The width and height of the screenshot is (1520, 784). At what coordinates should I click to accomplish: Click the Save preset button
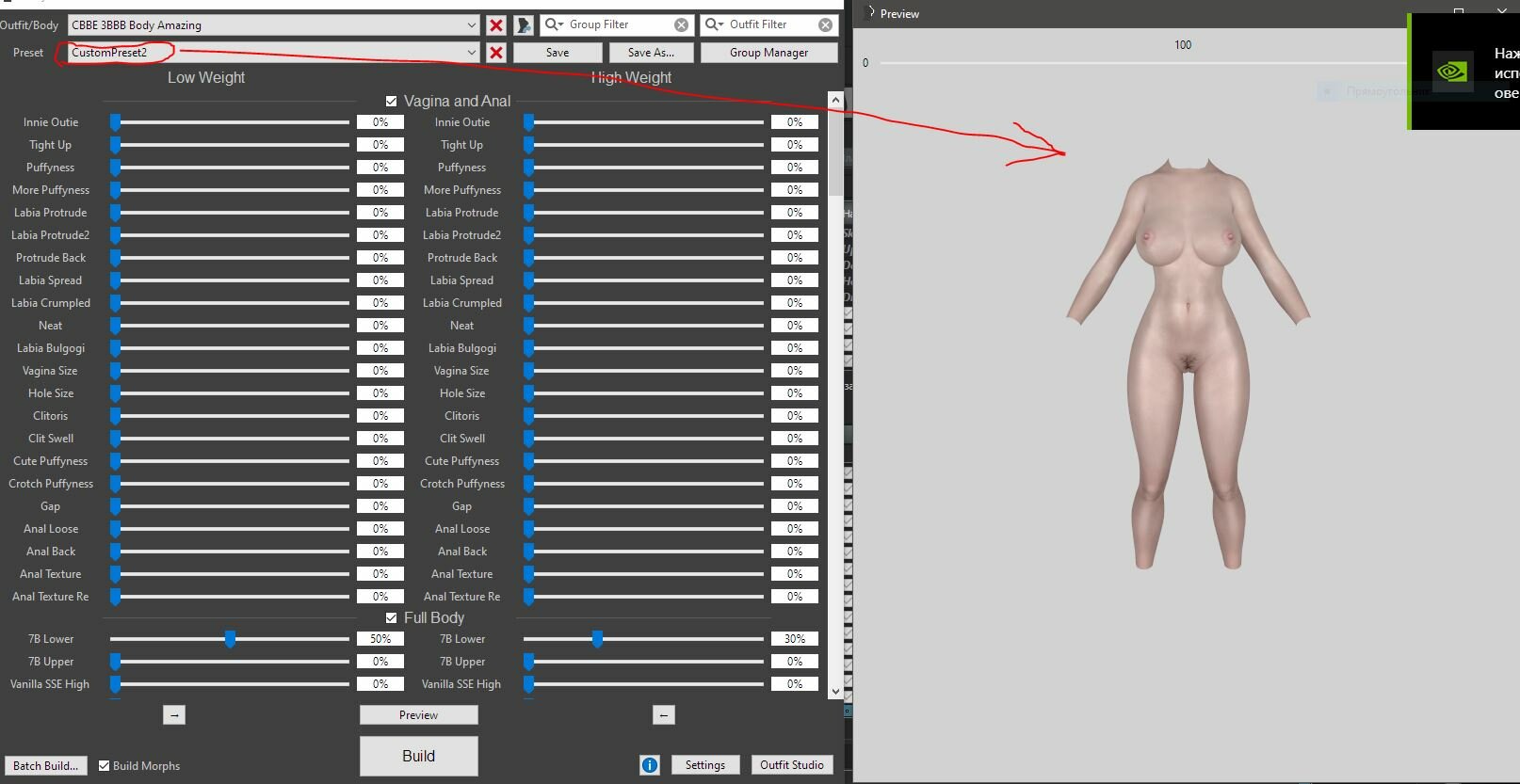[558, 53]
